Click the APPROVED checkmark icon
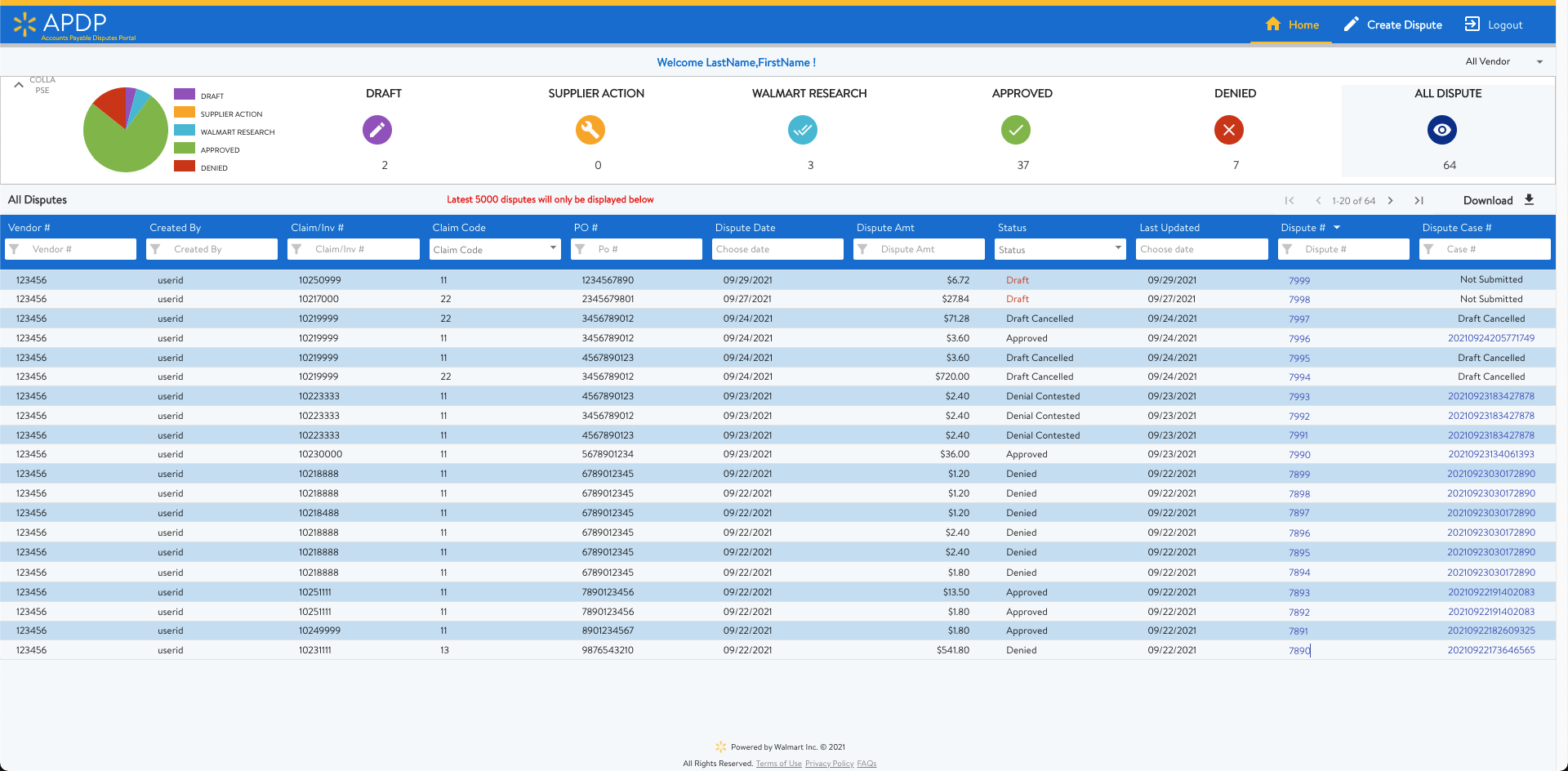The image size is (1568, 771). click(1016, 130)
